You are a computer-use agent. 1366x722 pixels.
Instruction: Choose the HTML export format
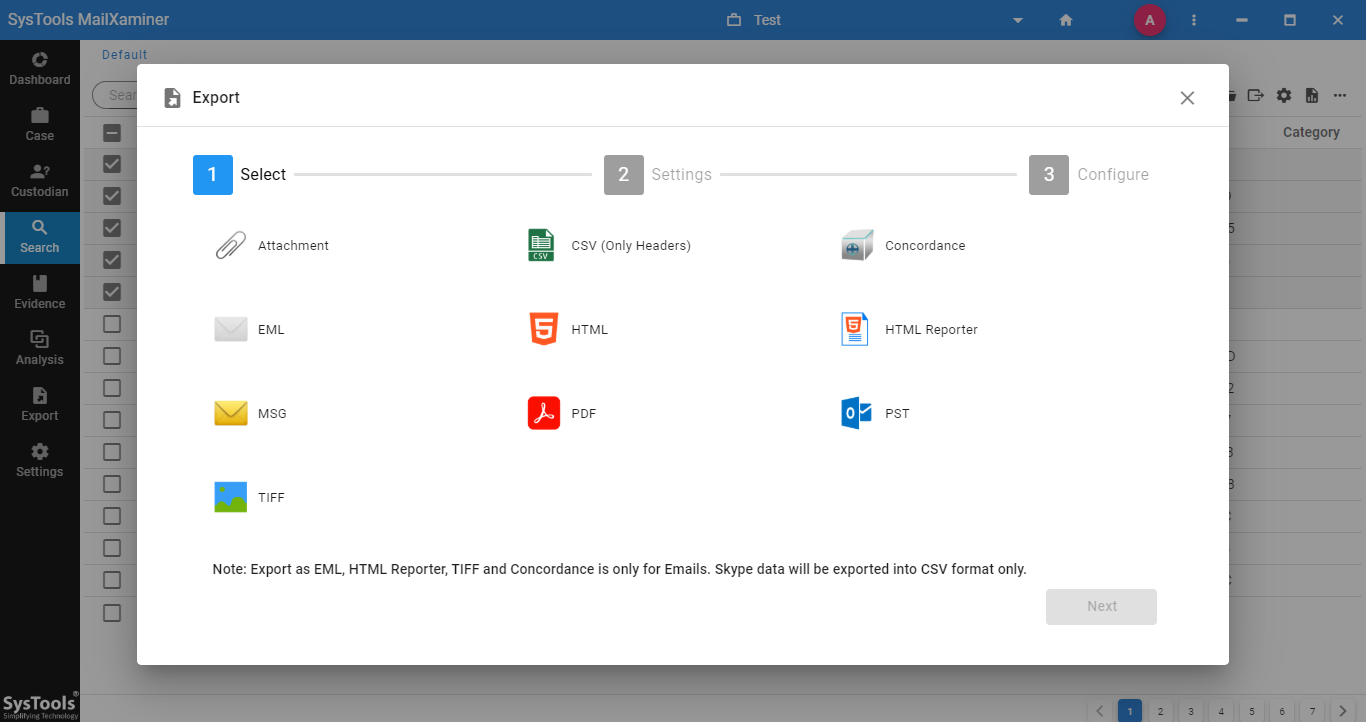[x=568, y=329]
